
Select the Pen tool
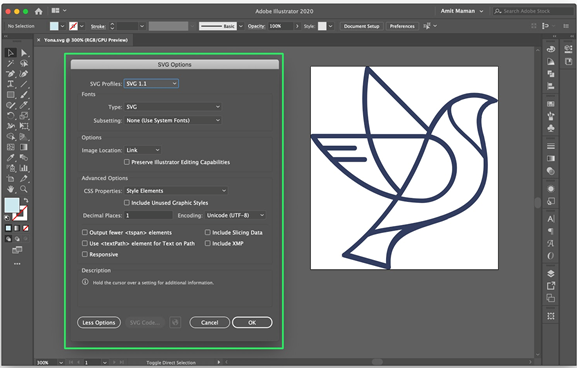point(11,74)
